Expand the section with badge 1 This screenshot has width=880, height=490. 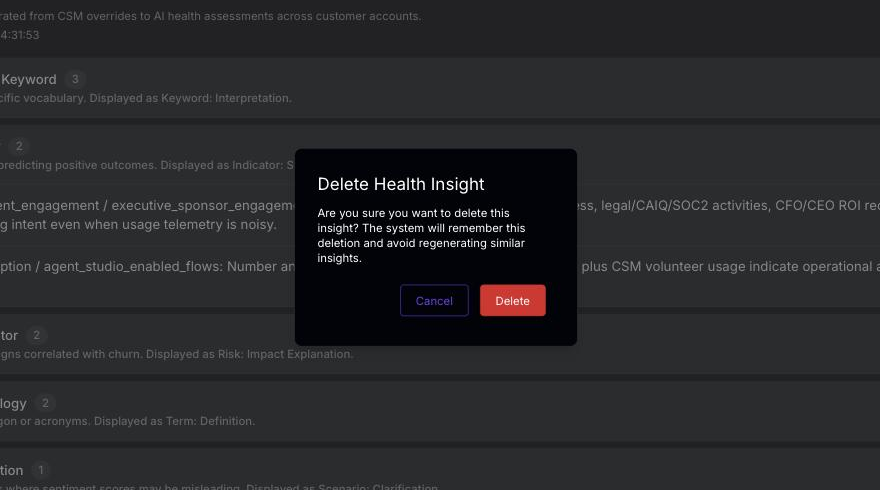pyautogui.click(x=440, y=469)
